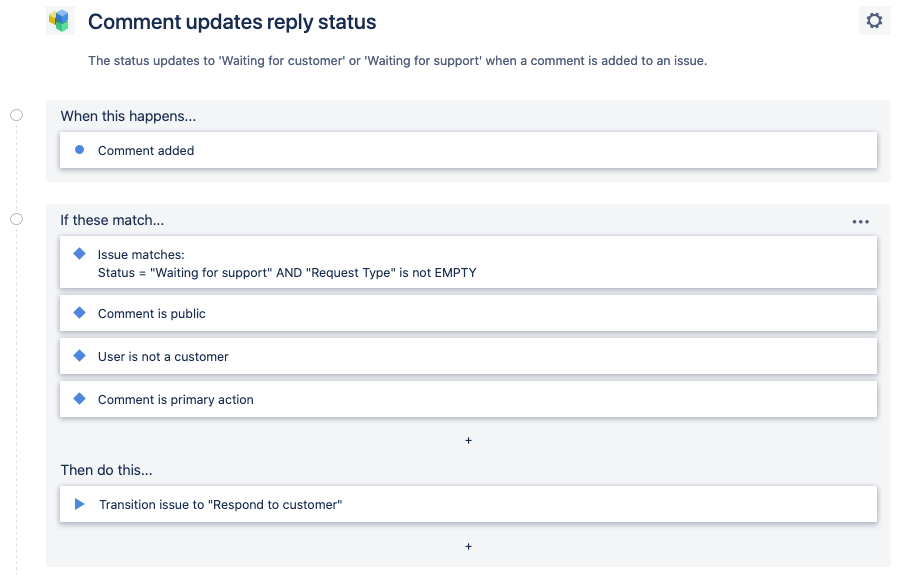Click the automation rule cube logo

pyautogui.click(x=61, y=20)
